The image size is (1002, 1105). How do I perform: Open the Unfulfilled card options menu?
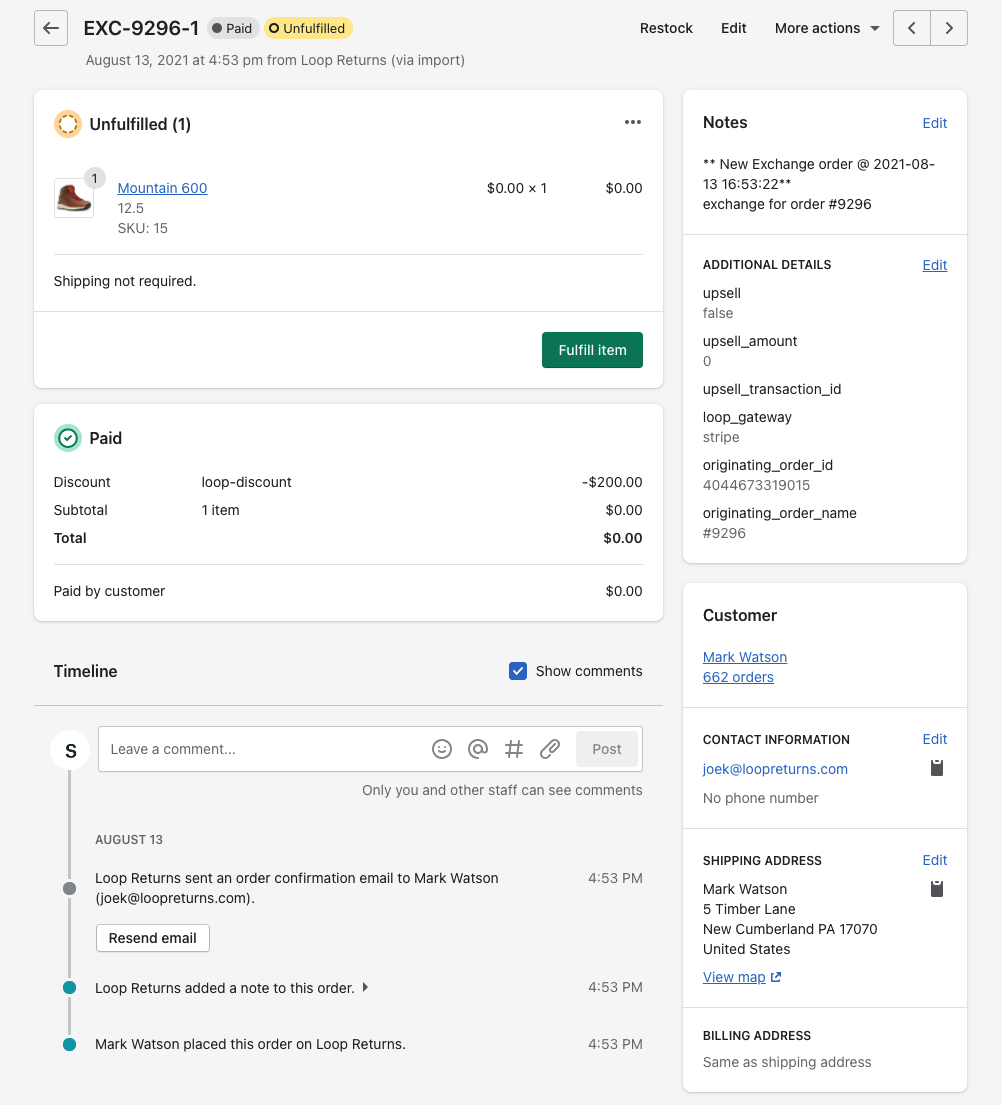632,122
